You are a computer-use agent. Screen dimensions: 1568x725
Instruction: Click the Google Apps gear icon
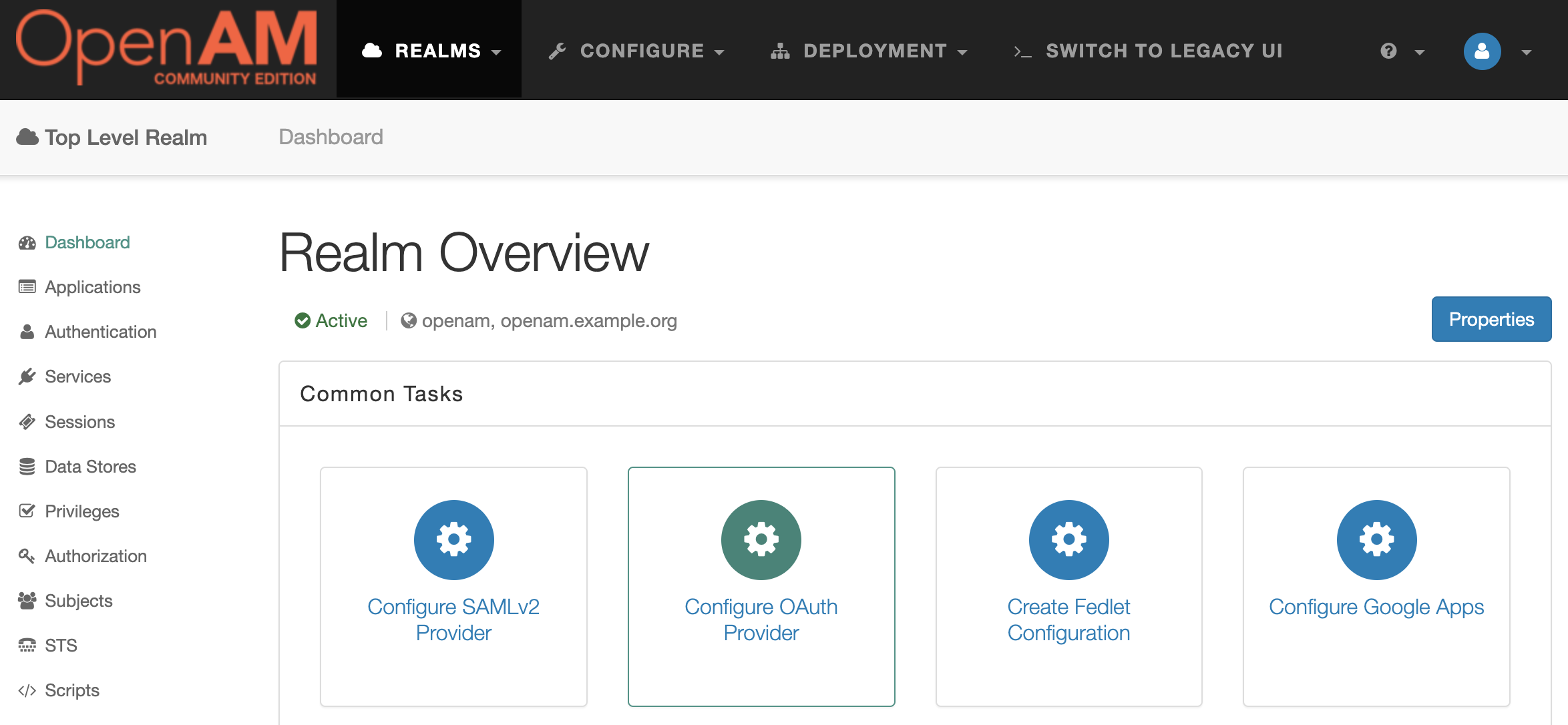coord(1376,539)
